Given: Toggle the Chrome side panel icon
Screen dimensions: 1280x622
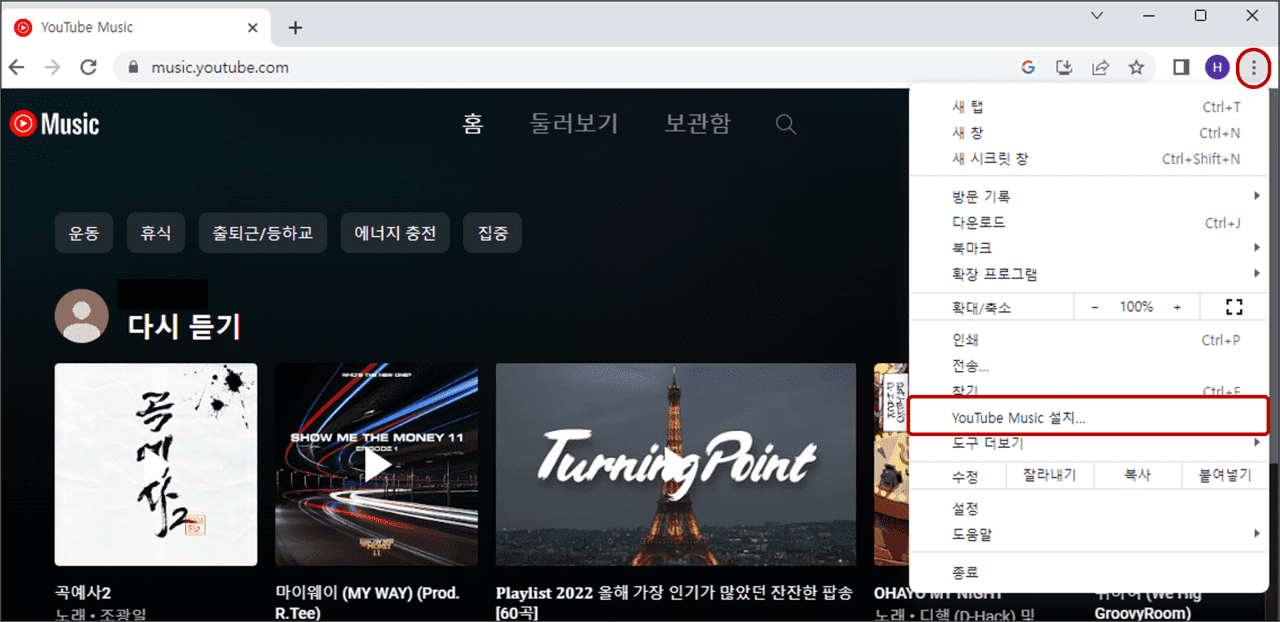Looking at the screenshot, I should [x=1181, y=68].
